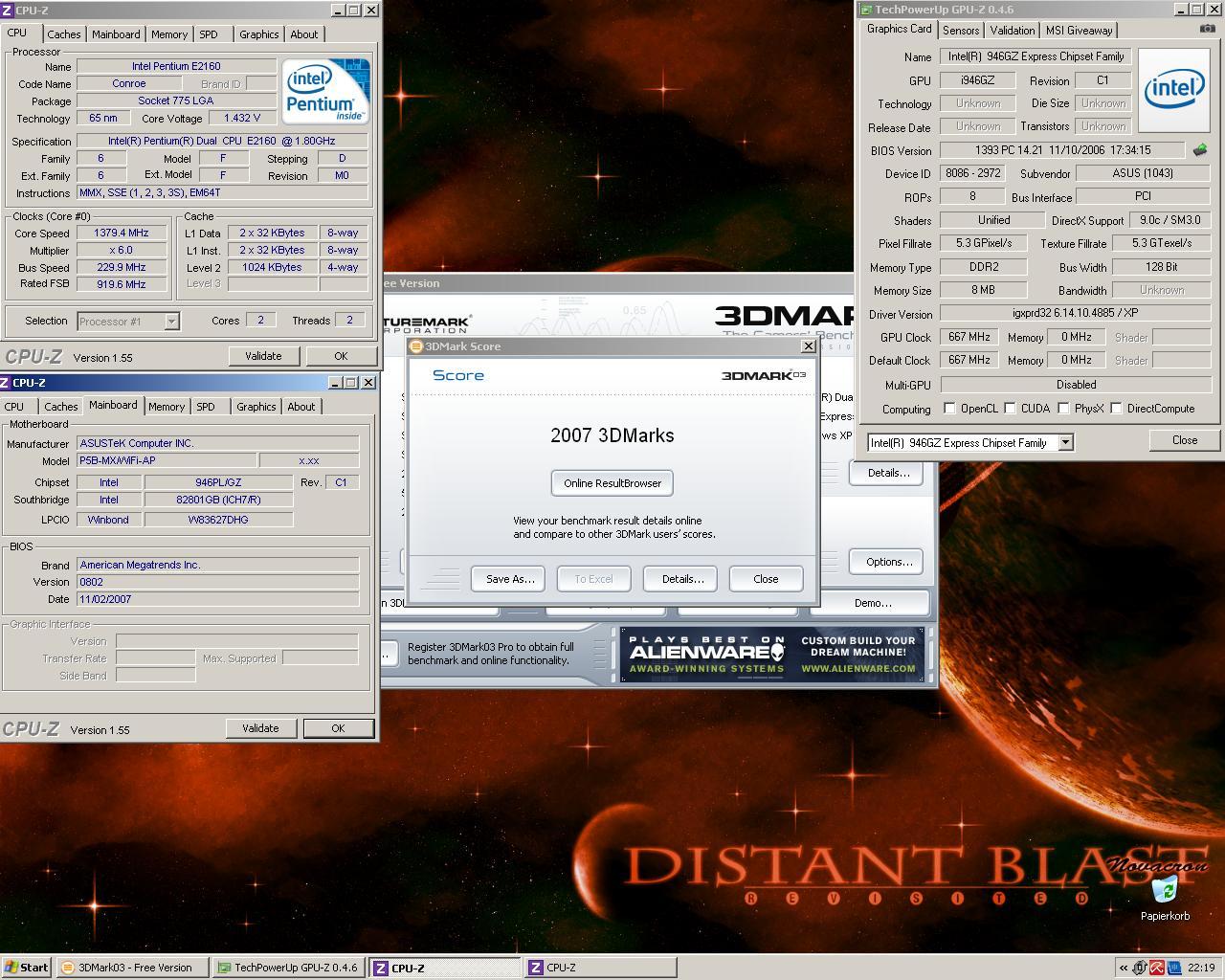Click the Intel logo in GPU-Z
The height and width of the screenshot is (980, 1225).
tap(1173, 91)
